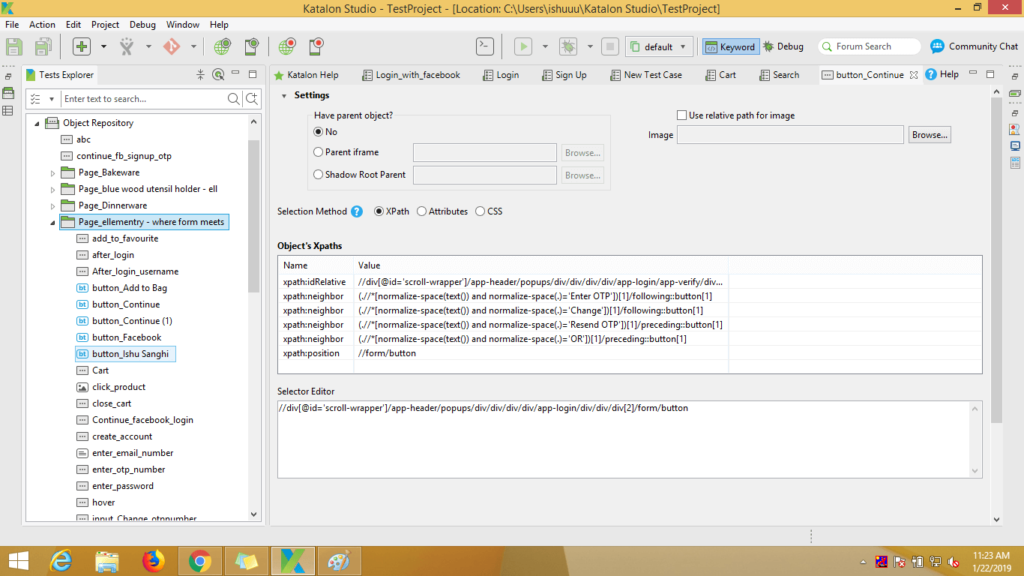Open Internet Explorer from the taskbar
This screenshot has width=1024, height=576.
tap(61, 561)
